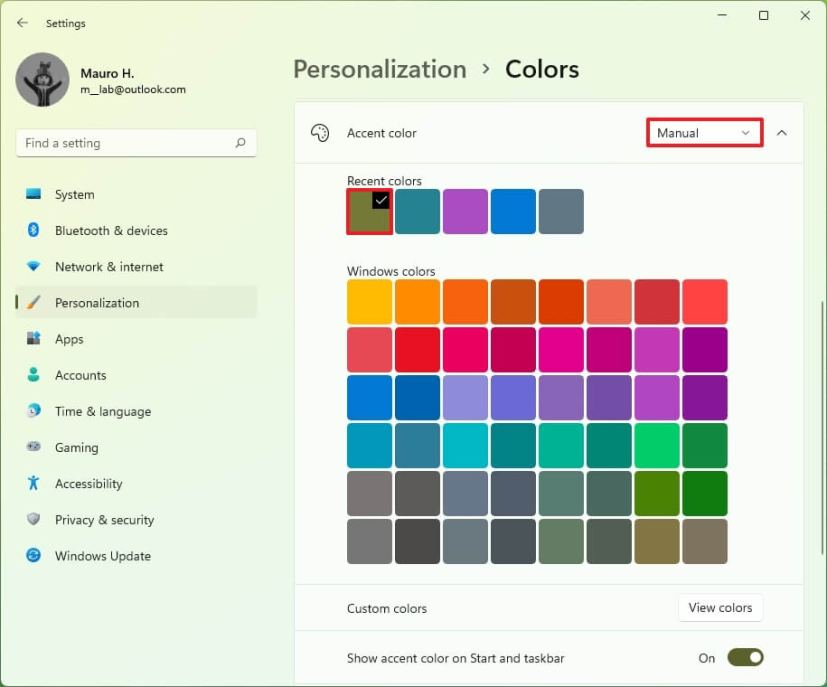Click in the Find a setting box

tap(136, 143)
